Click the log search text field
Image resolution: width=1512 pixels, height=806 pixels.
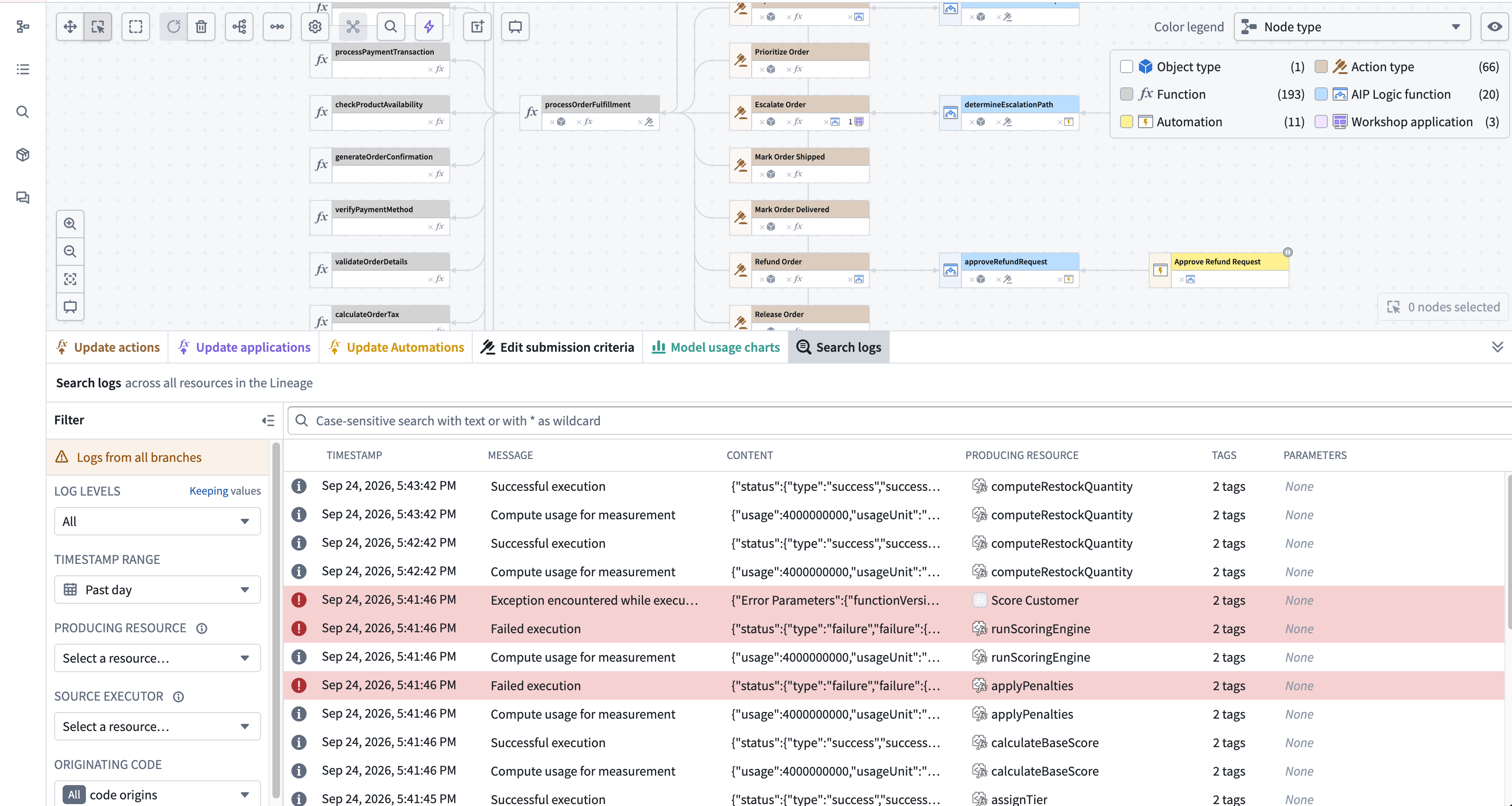click(899, 420)
